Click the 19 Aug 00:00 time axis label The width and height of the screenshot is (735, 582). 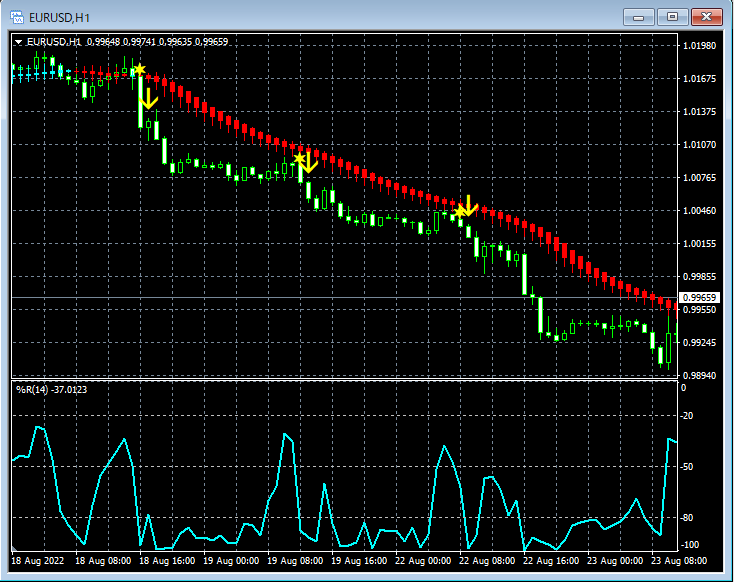pos(231,561)
